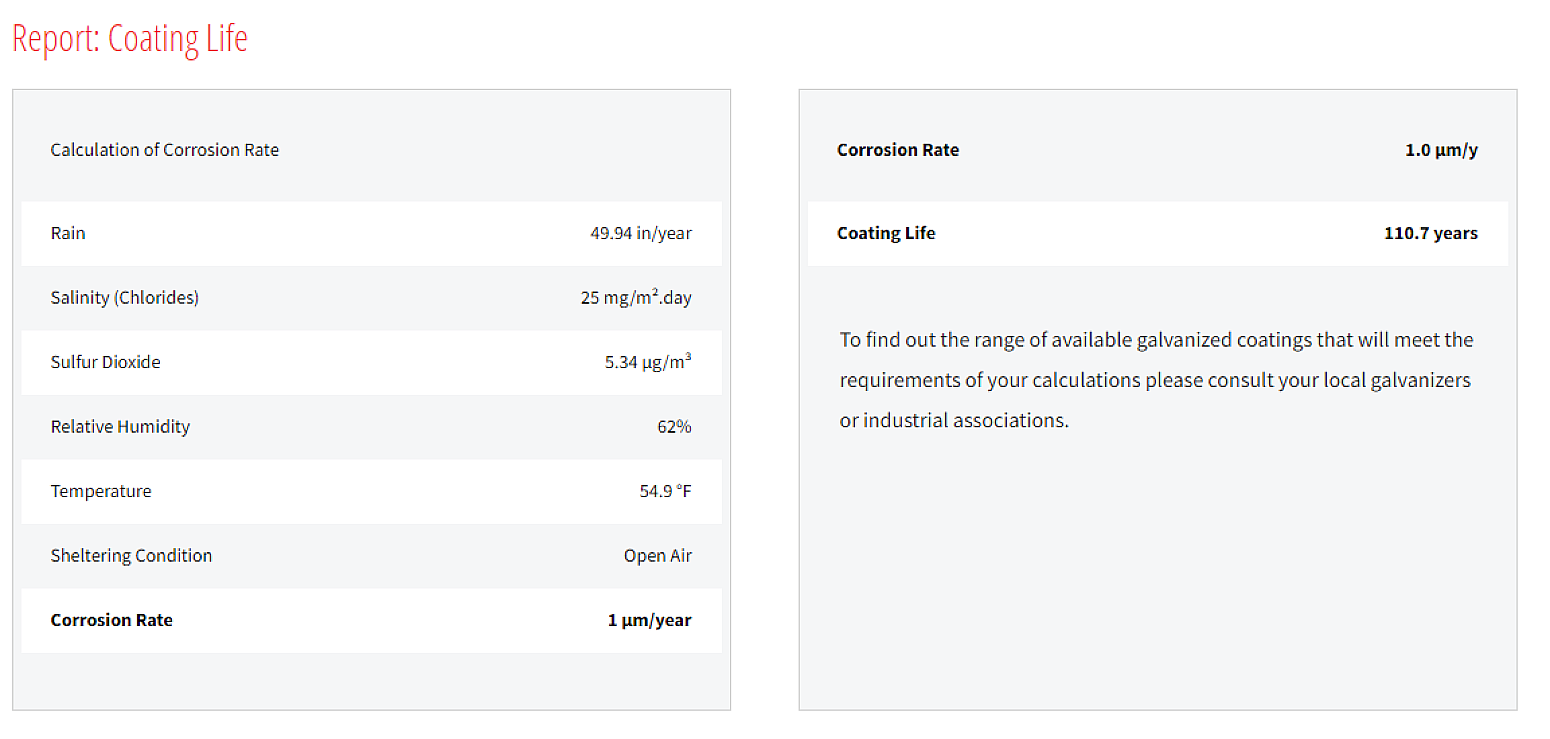Image resolution: width=1550 pixels, height=739 pixels.
Task: Click the 25 mg/m².day salinity value
Action: 635,298
